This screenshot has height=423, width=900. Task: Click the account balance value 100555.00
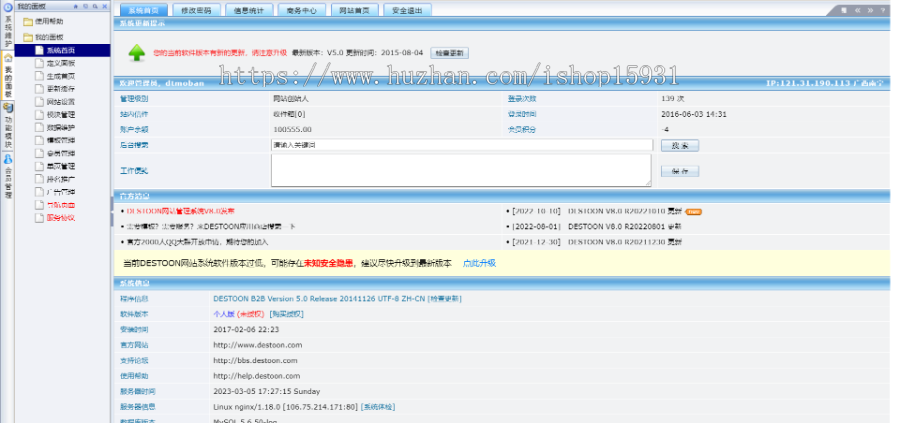[292, 130]
